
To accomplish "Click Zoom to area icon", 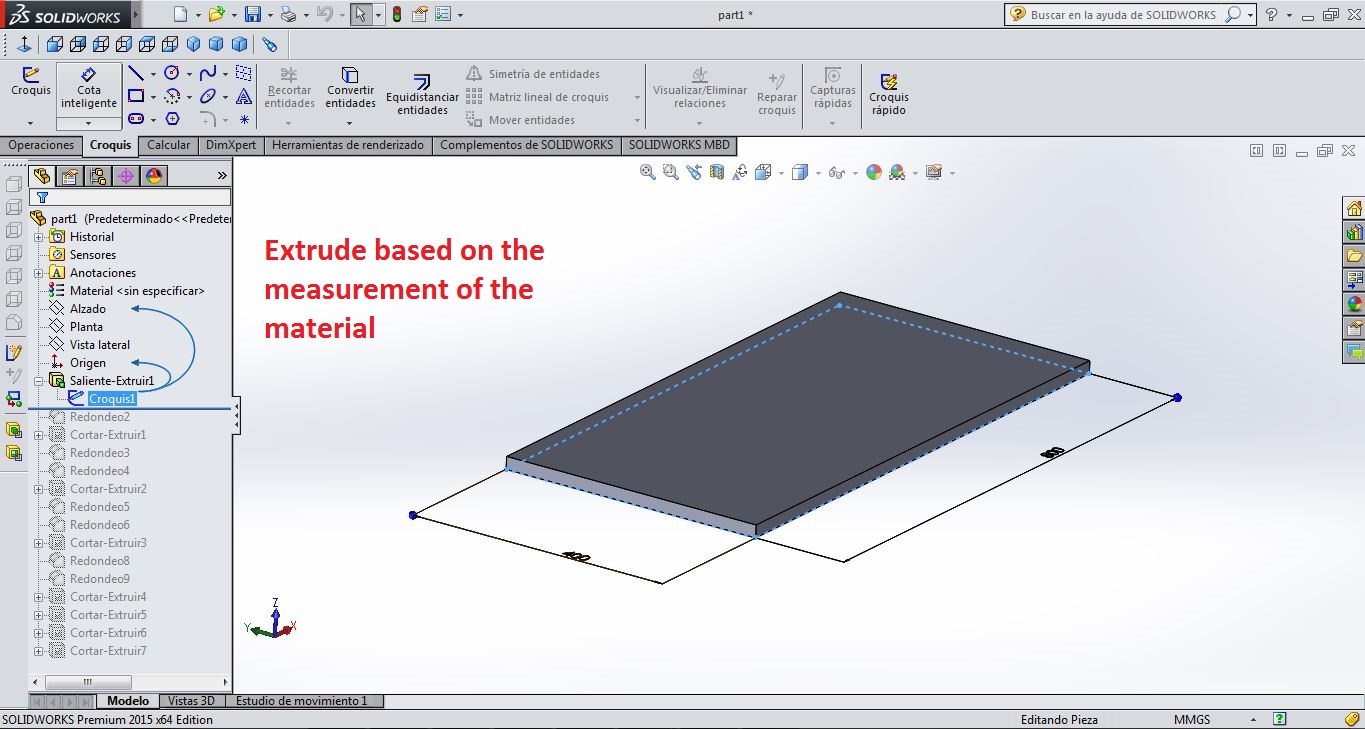I will pos(670,172).
